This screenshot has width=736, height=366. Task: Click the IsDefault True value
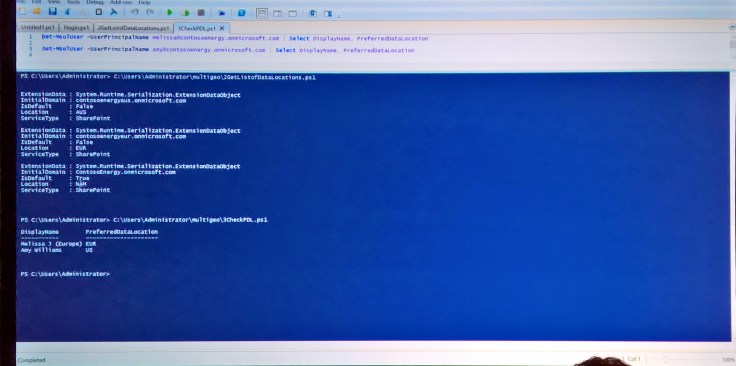click(x=82, y=178)
